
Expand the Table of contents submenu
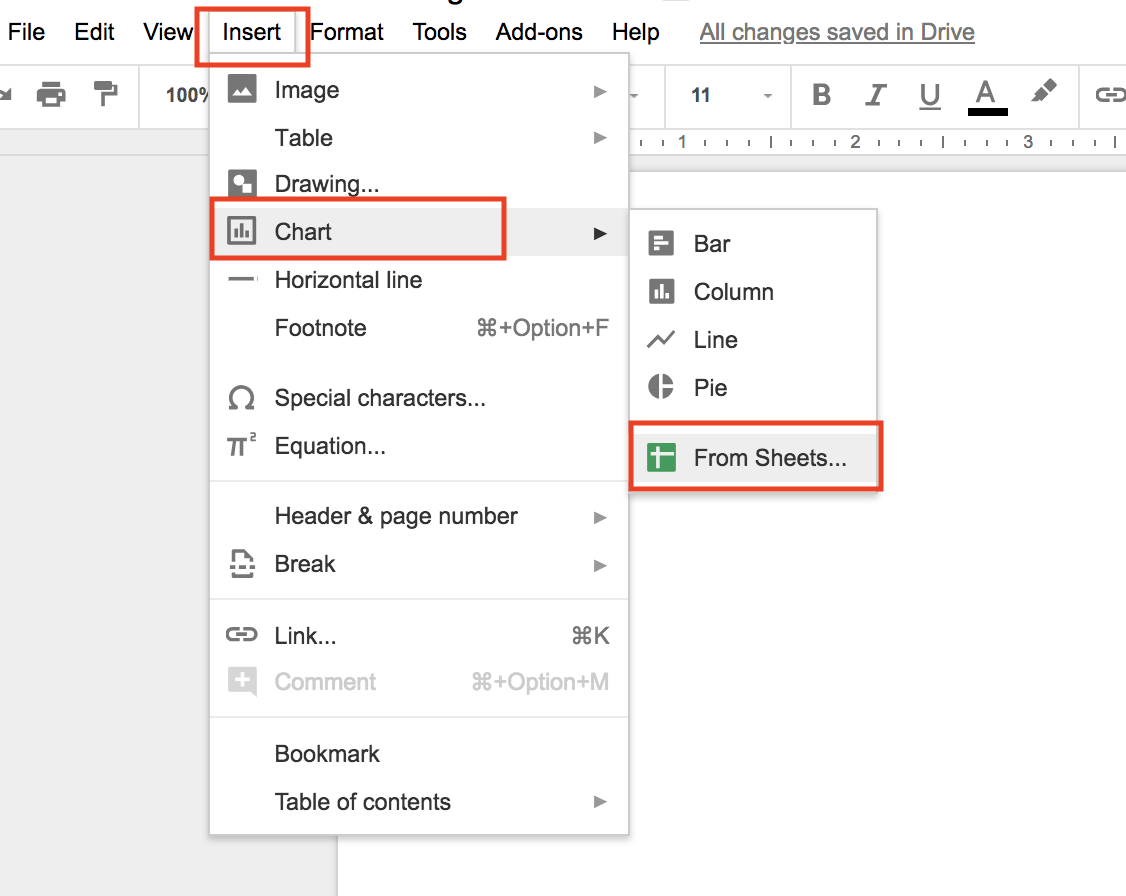[x=363, y=801]
